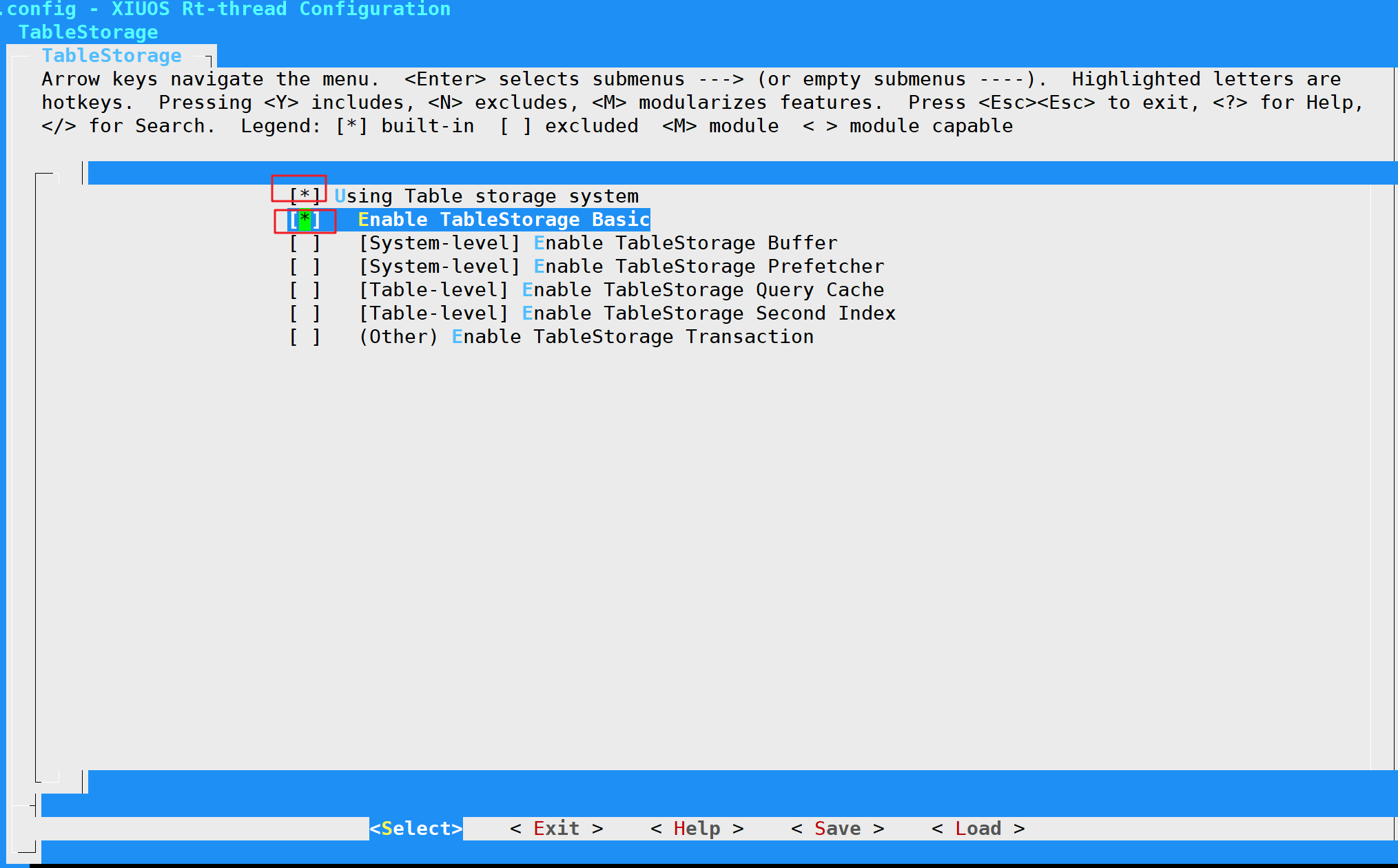Click the Load button

point(978,829)
